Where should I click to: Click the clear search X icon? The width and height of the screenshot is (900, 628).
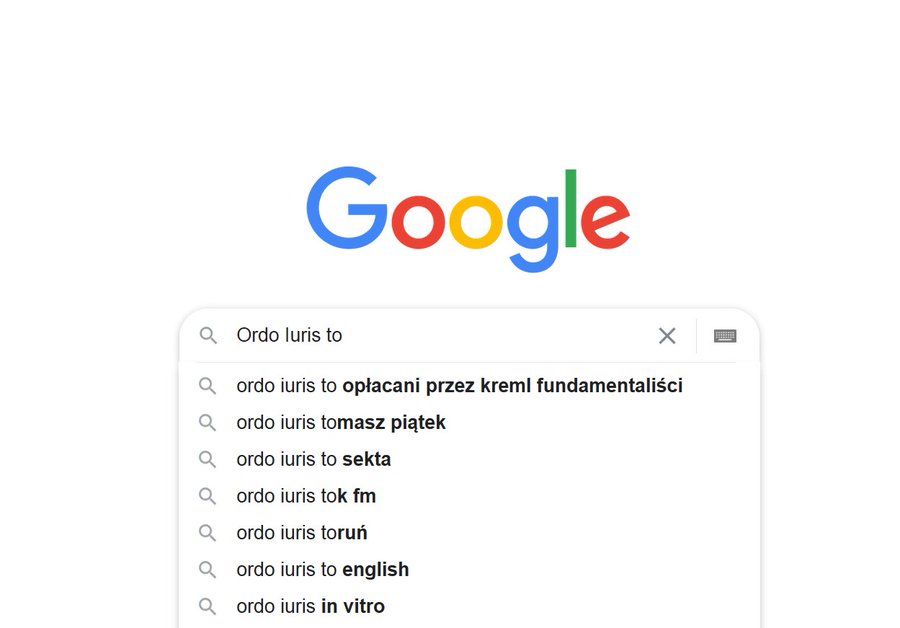[x=667, y=336]
